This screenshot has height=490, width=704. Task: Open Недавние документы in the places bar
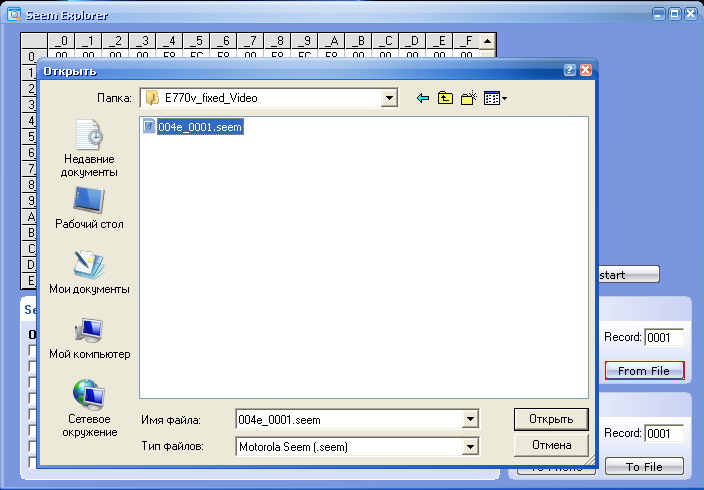[89, 149]
